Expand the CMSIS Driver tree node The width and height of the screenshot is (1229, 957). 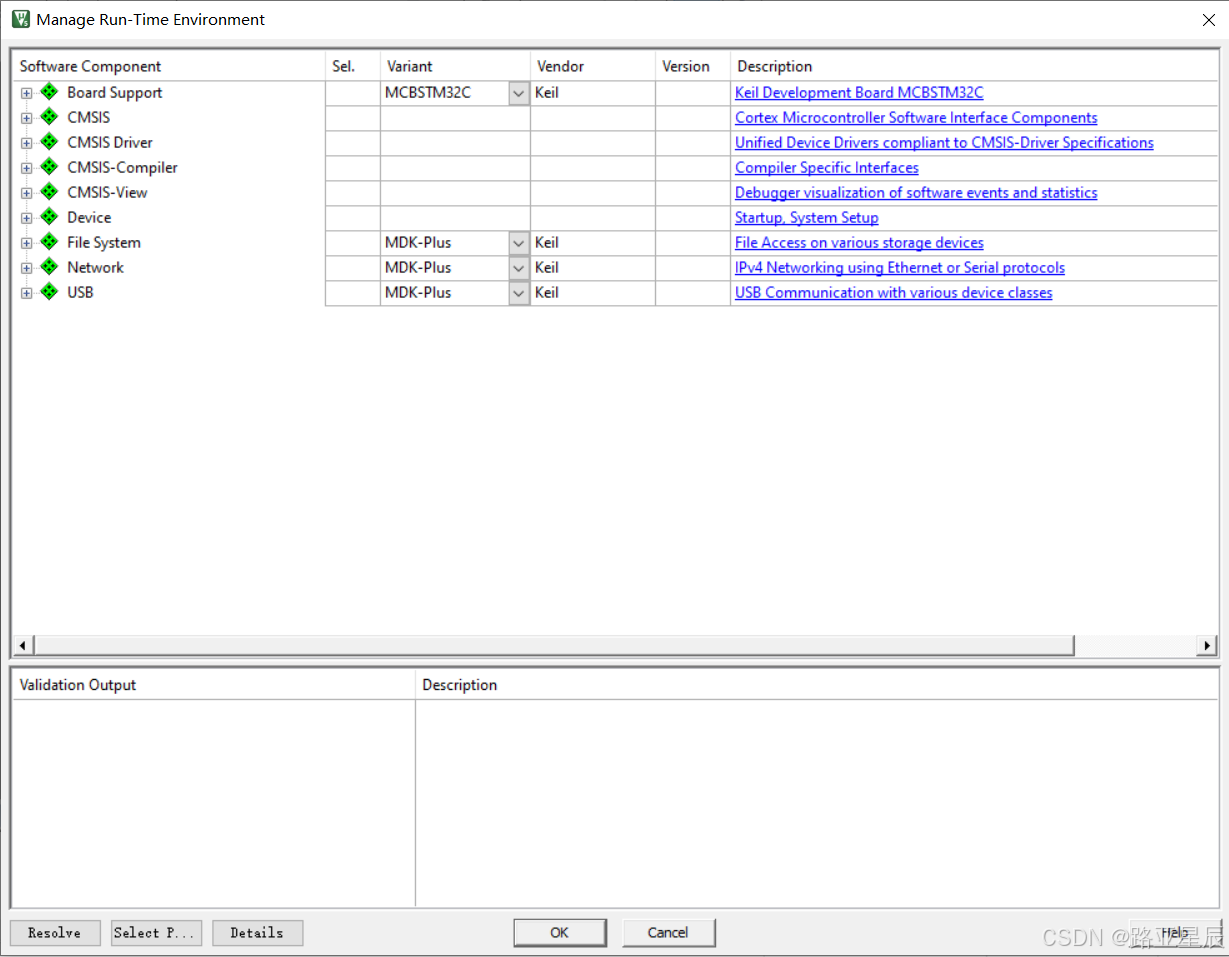[x=27, y=143]
